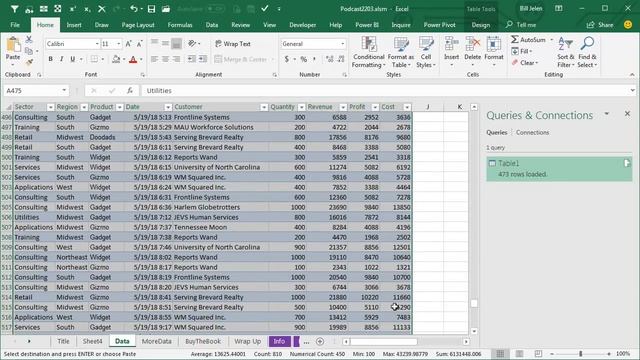The image size is (640, 360).
Task: Click the Format cells icon
Action: coord(493,44)
